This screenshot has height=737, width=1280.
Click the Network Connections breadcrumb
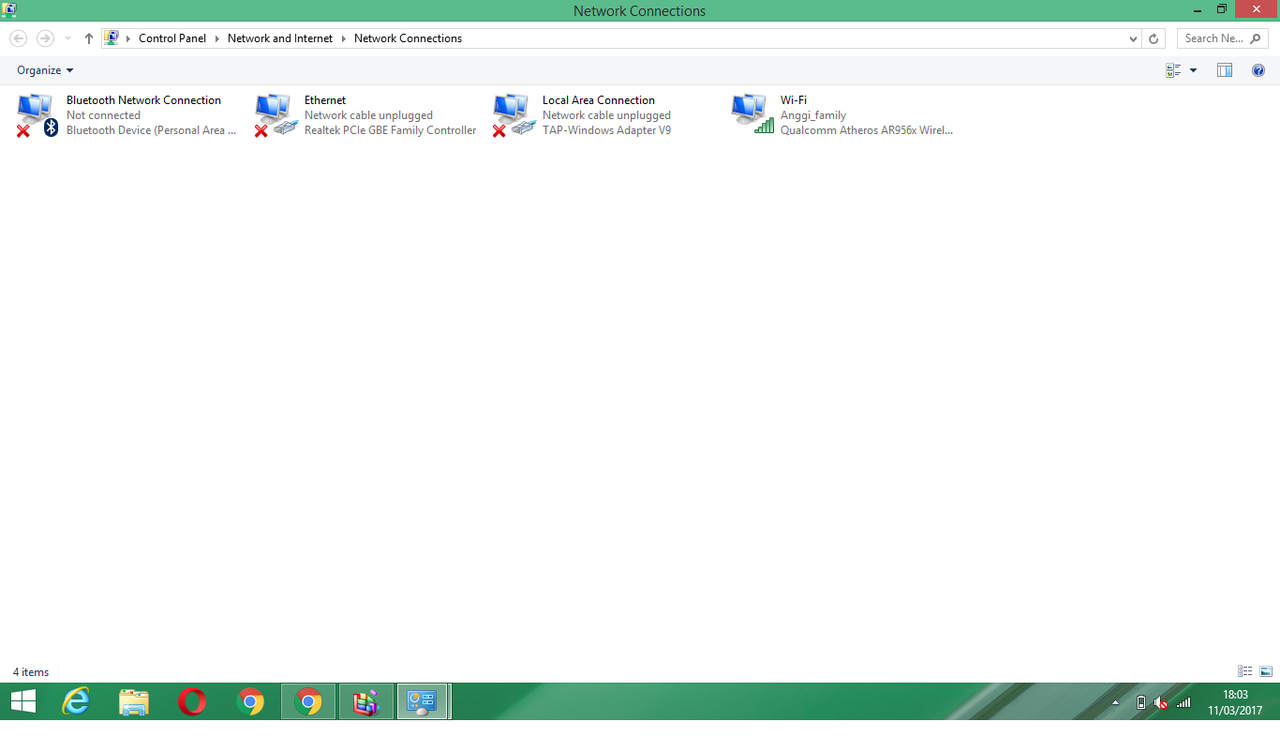point(408,38)
